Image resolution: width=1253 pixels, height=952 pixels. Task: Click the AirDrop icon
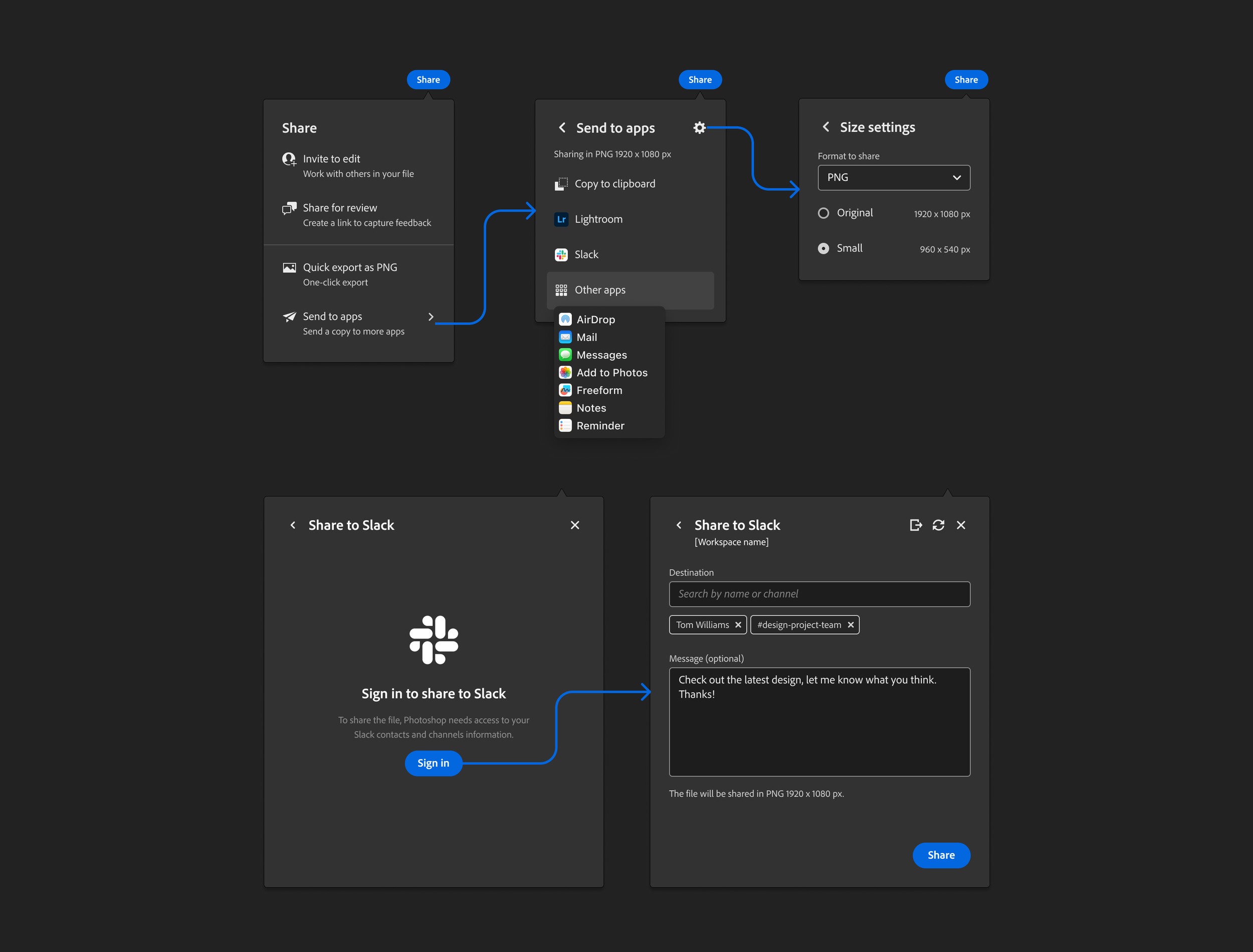click(x=565, y=320)
